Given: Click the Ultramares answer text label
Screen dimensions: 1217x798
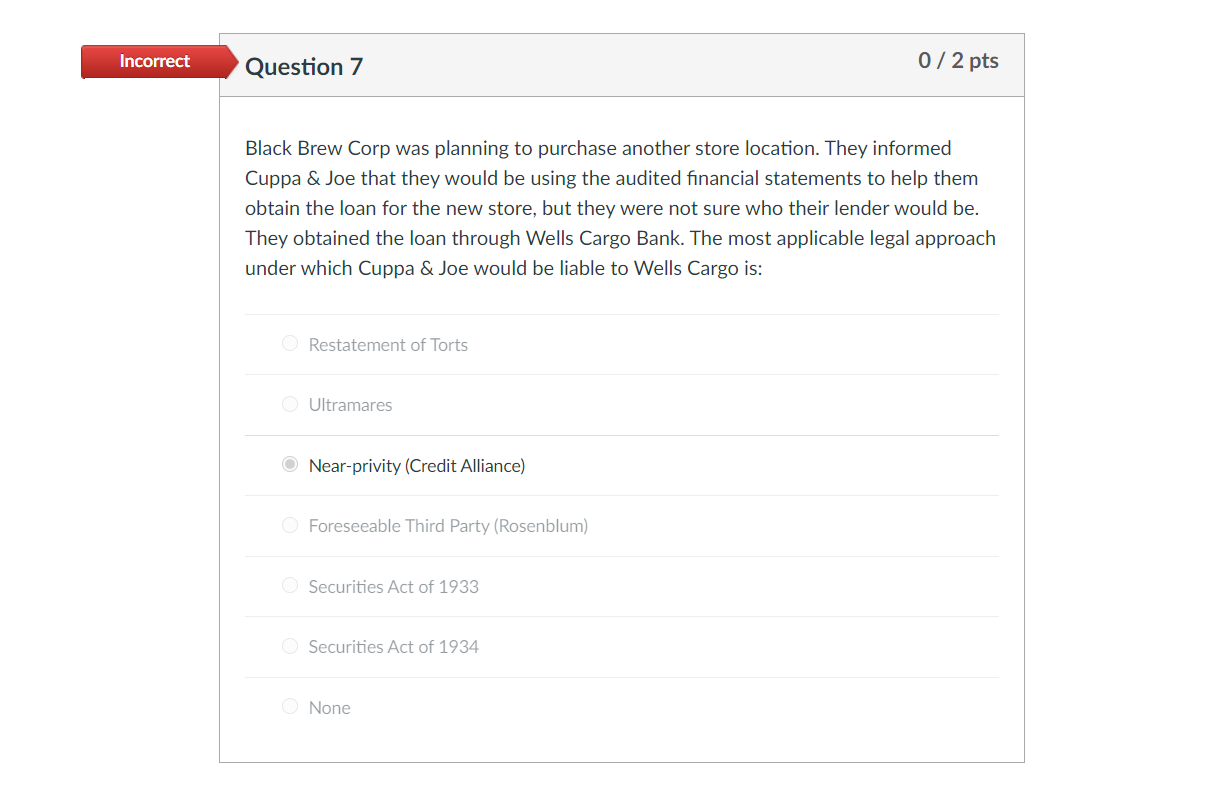Looking at the screenshot, I should click(350, 404).
